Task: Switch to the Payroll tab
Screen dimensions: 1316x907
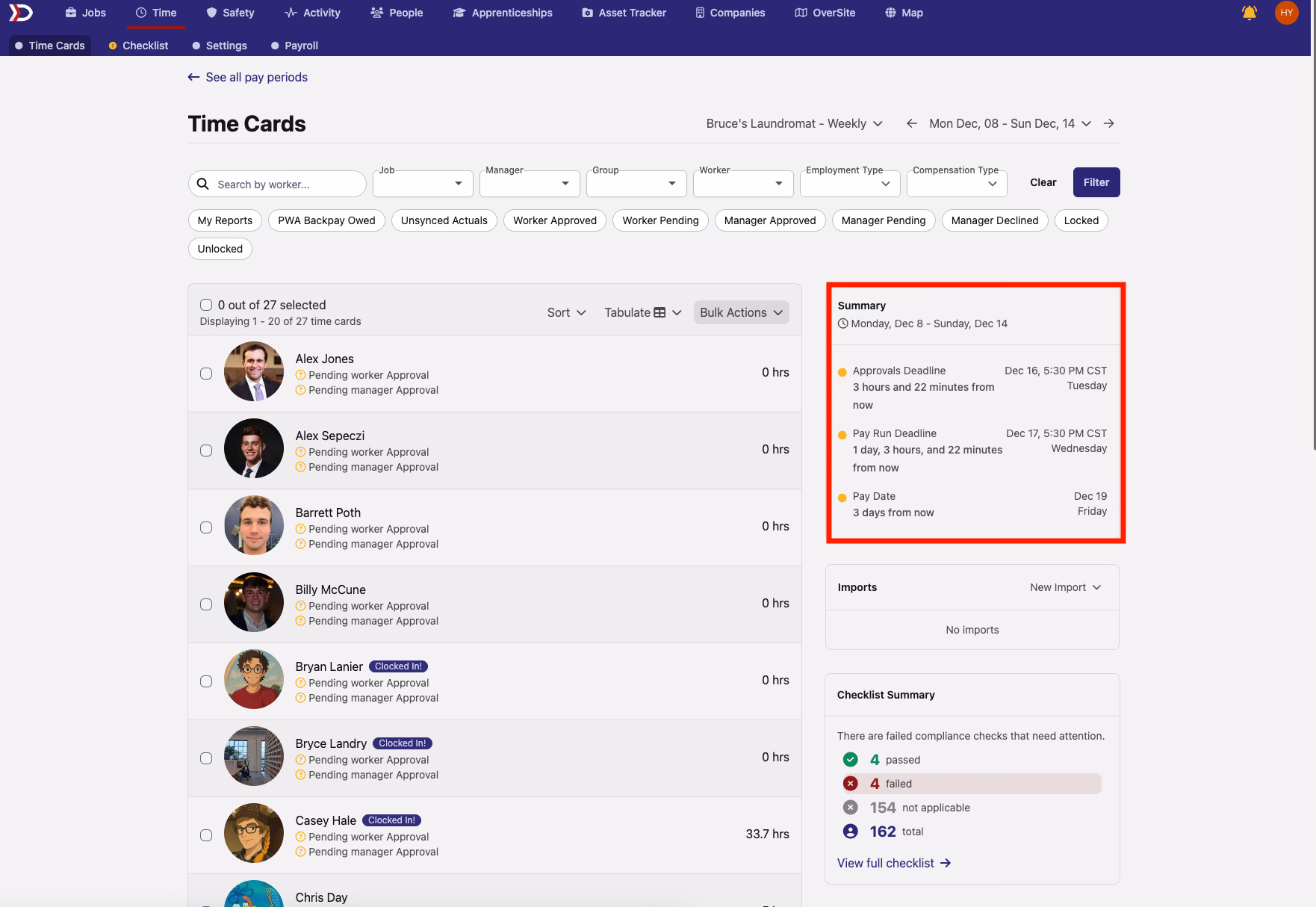Action: [294, 46]
